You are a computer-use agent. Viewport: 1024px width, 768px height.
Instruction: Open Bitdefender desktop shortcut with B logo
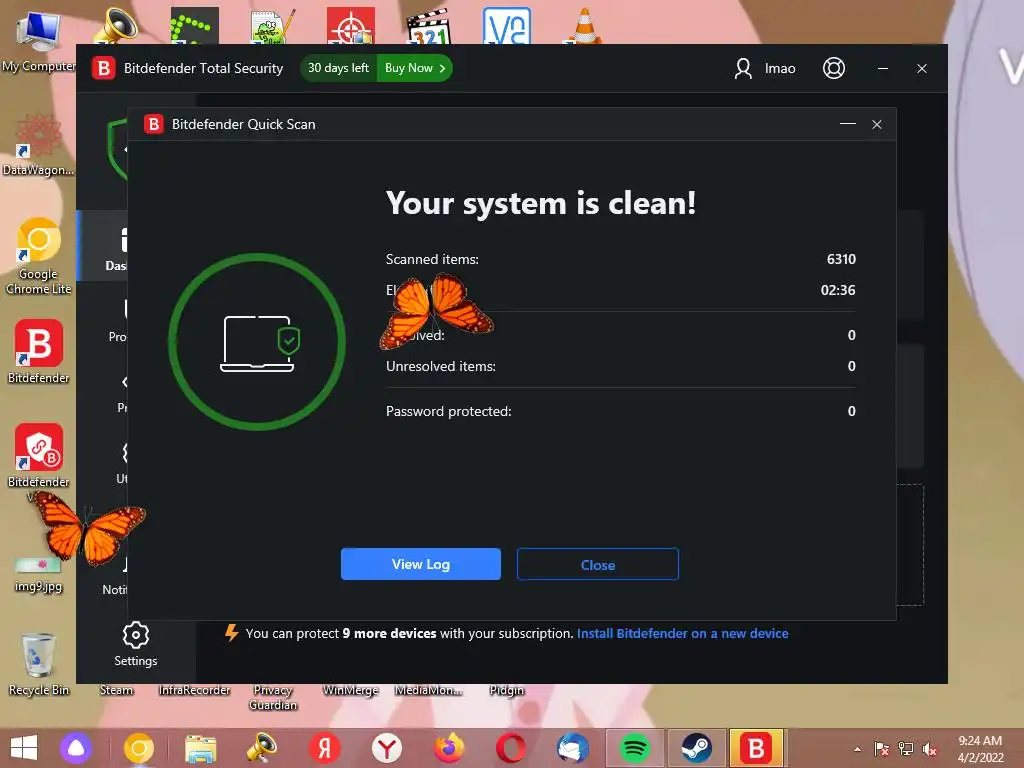click(x=39, y=351)
